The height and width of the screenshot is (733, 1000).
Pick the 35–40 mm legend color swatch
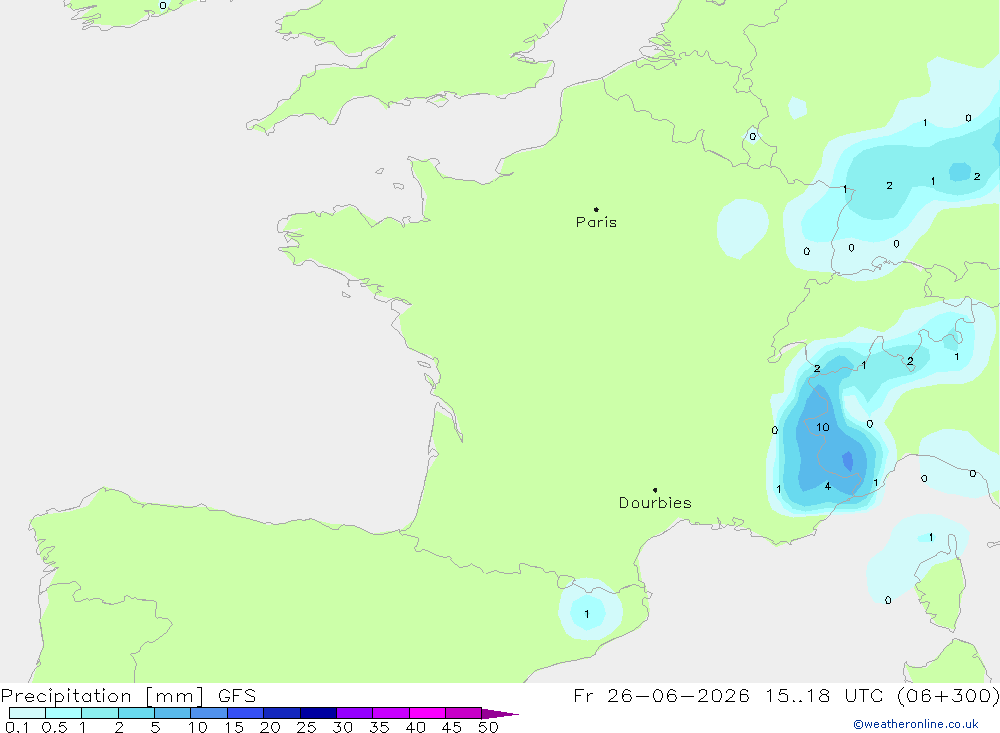(x=391, y=713)
